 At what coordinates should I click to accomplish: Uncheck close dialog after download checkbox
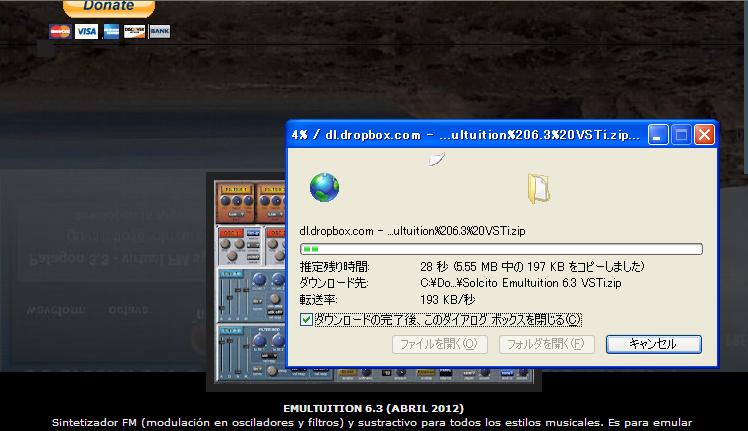[306, 319]
